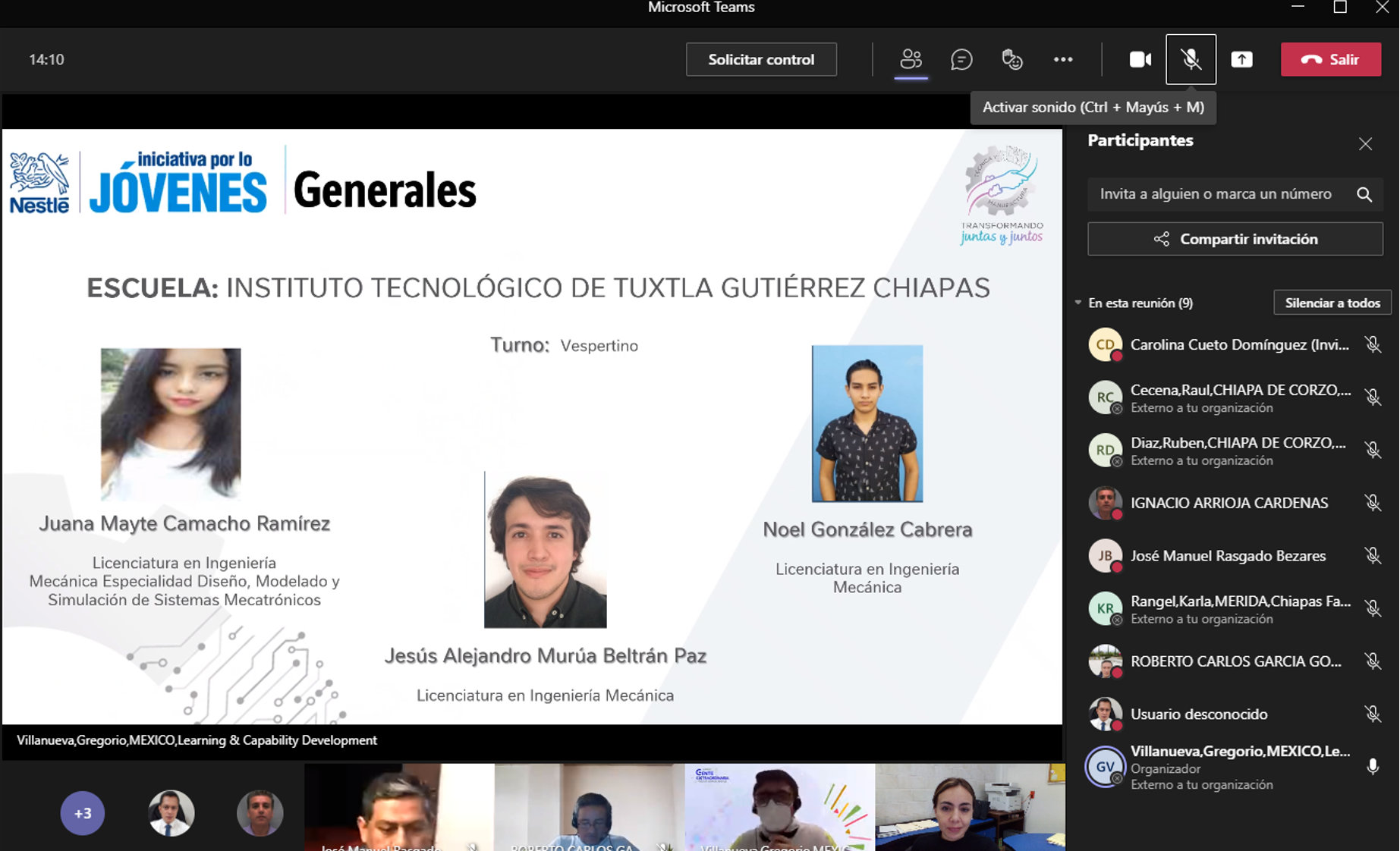This screenshot has height=851, width=1400.
Task: Select participant ROBERTO CARLOS GARCIA GO...
Action: pyautogui.click(x=1235, y=661)
